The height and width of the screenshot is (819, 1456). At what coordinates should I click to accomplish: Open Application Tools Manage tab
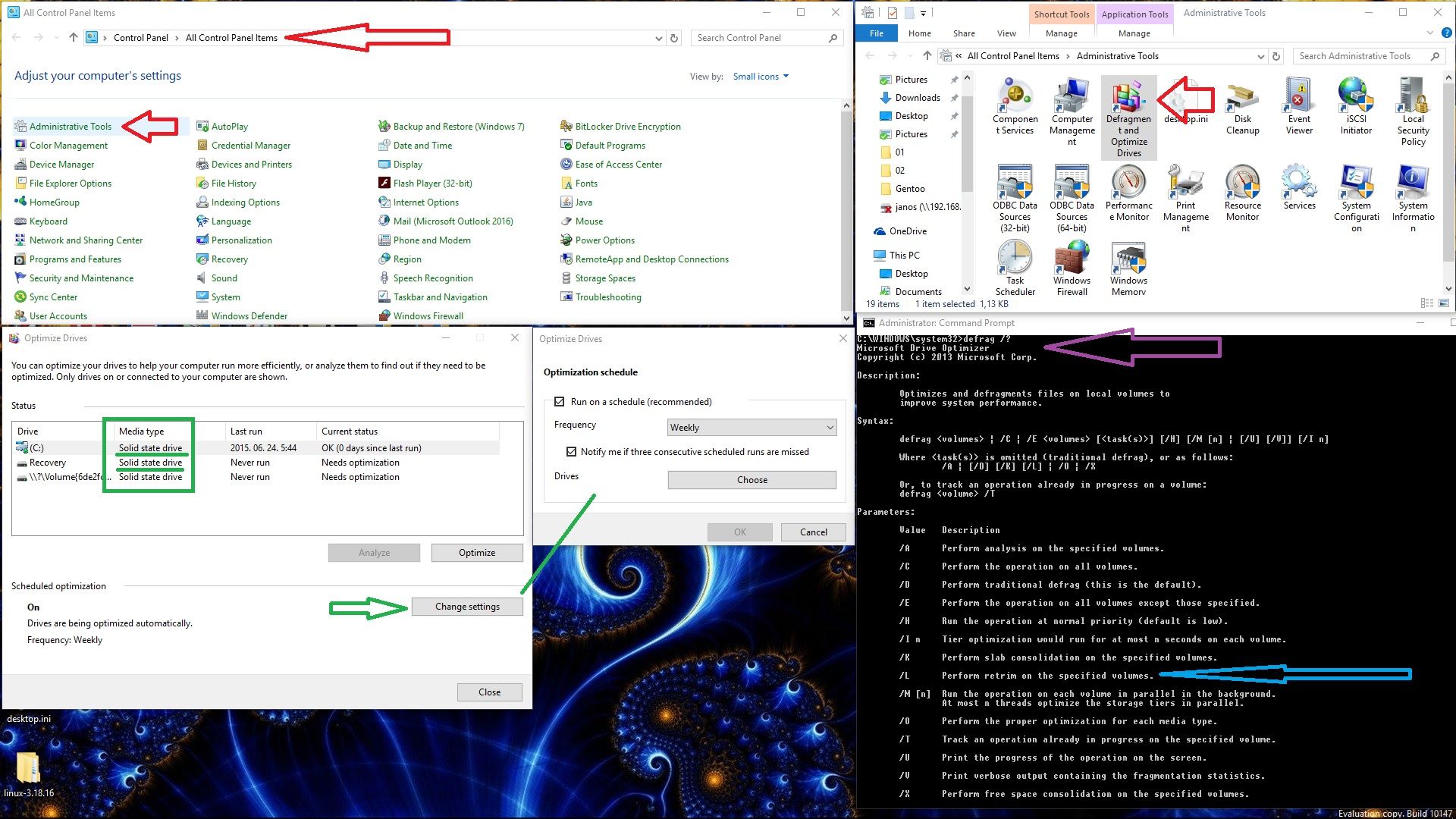1134,33
